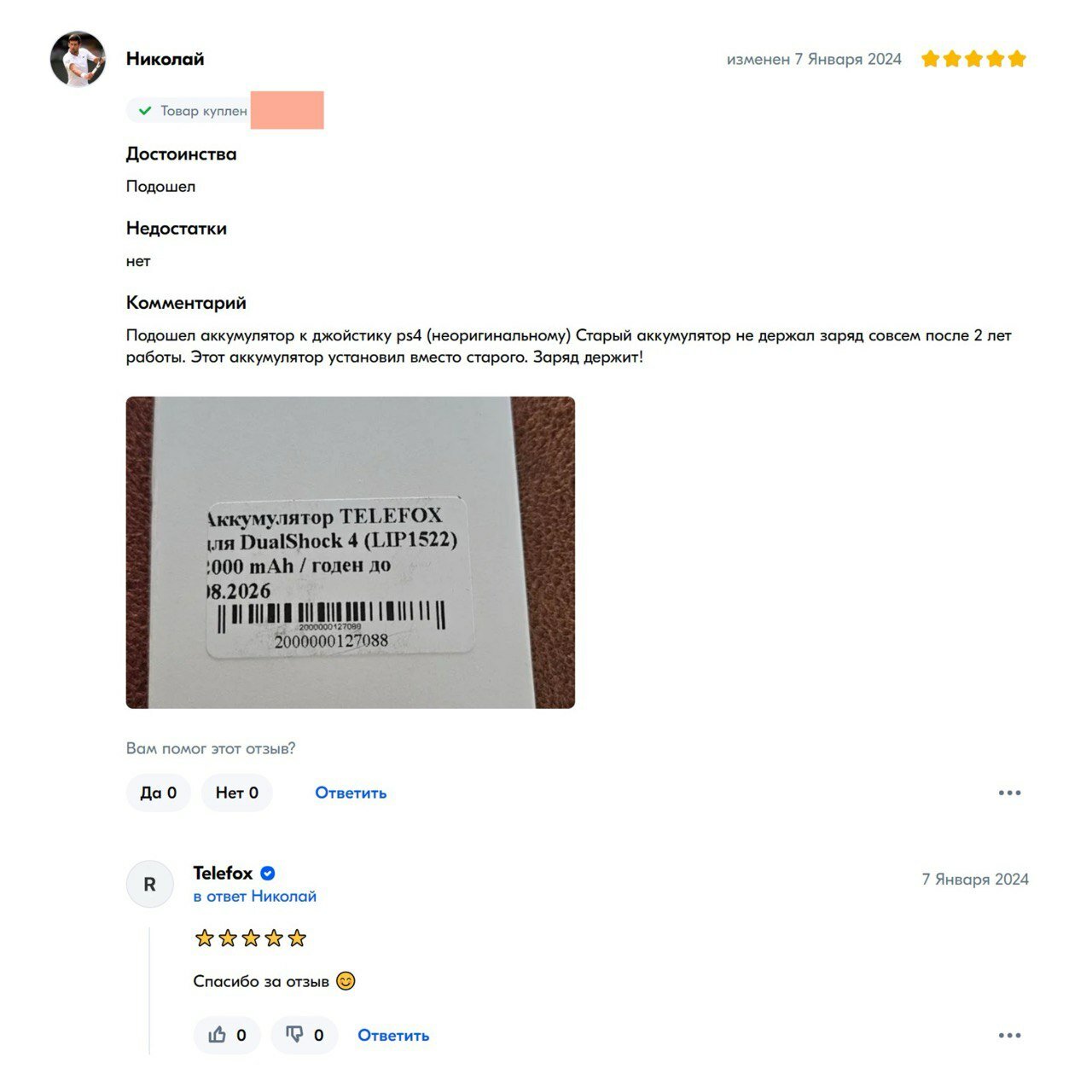The image size is (1092, 1092).
Task: Click the Николай username heading
Action: click(x=166, y=59)
